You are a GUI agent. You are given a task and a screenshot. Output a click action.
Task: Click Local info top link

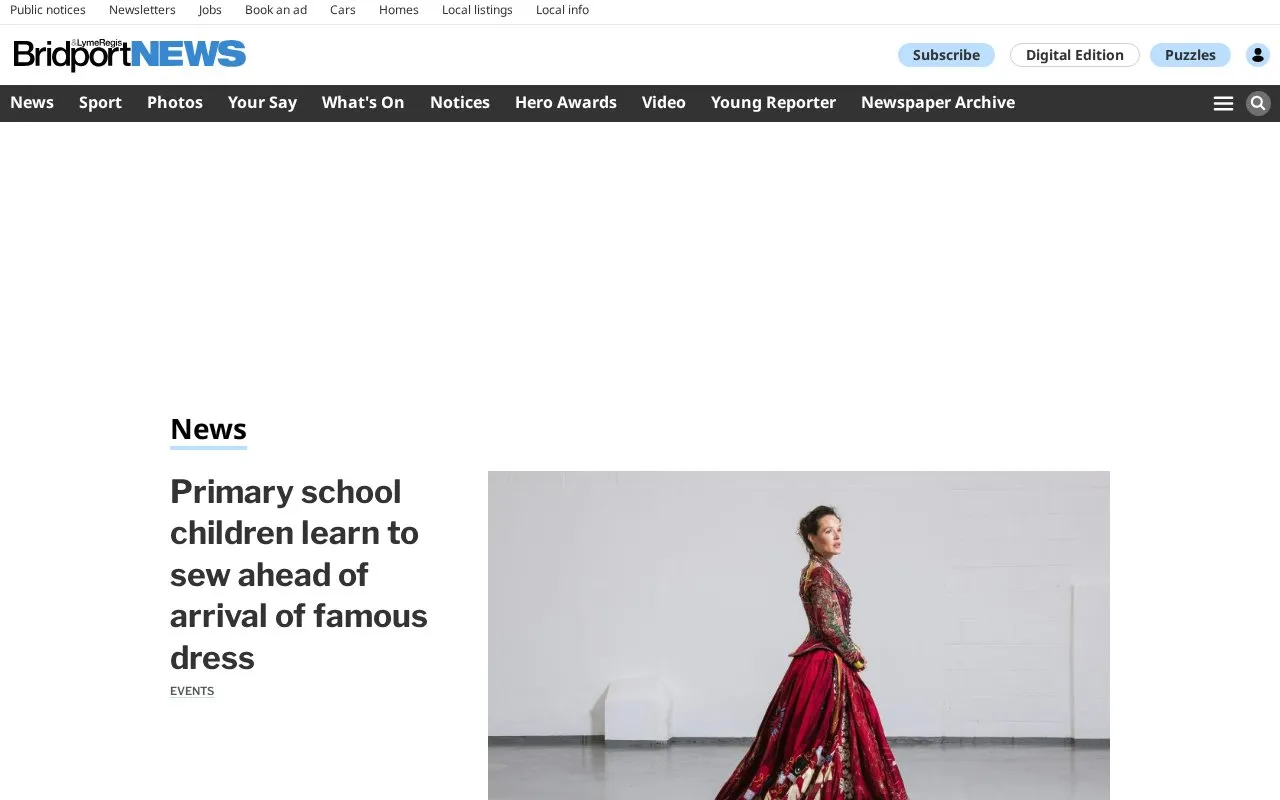[x=562, y=10]
